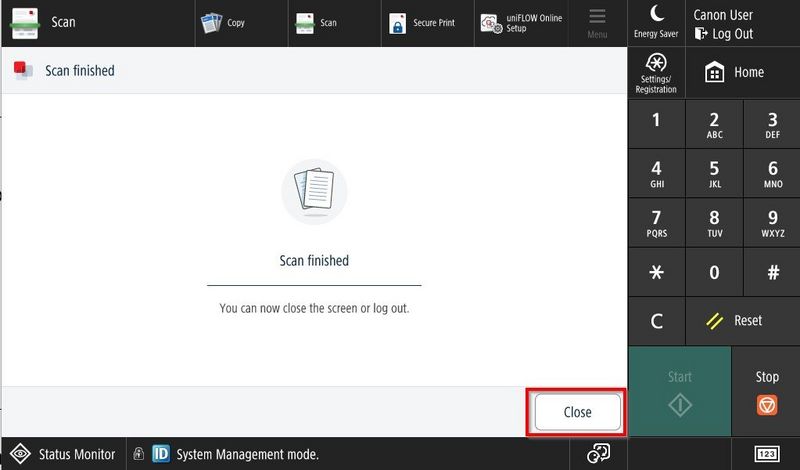Open the hamburger Menu
This screenshot has width=800, height=470.
[x=597, y=22]
